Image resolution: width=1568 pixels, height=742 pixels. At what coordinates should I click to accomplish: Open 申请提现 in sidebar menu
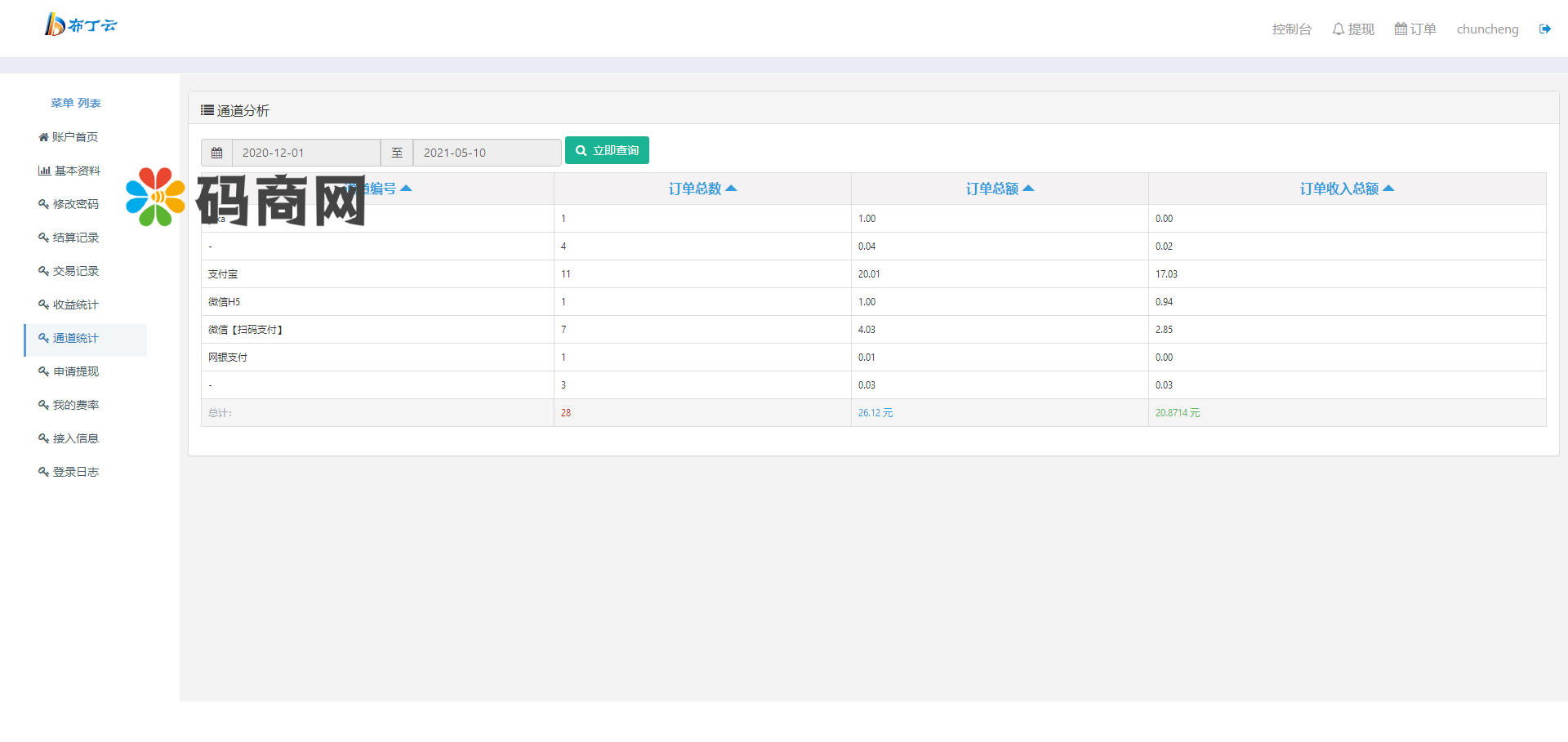69,371
